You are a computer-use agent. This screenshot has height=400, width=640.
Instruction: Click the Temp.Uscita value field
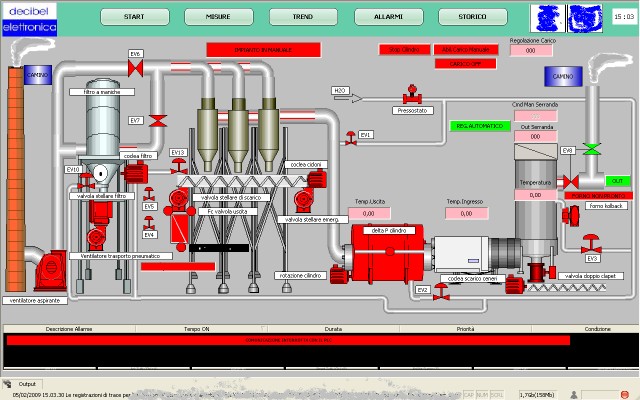pos(368,213)
